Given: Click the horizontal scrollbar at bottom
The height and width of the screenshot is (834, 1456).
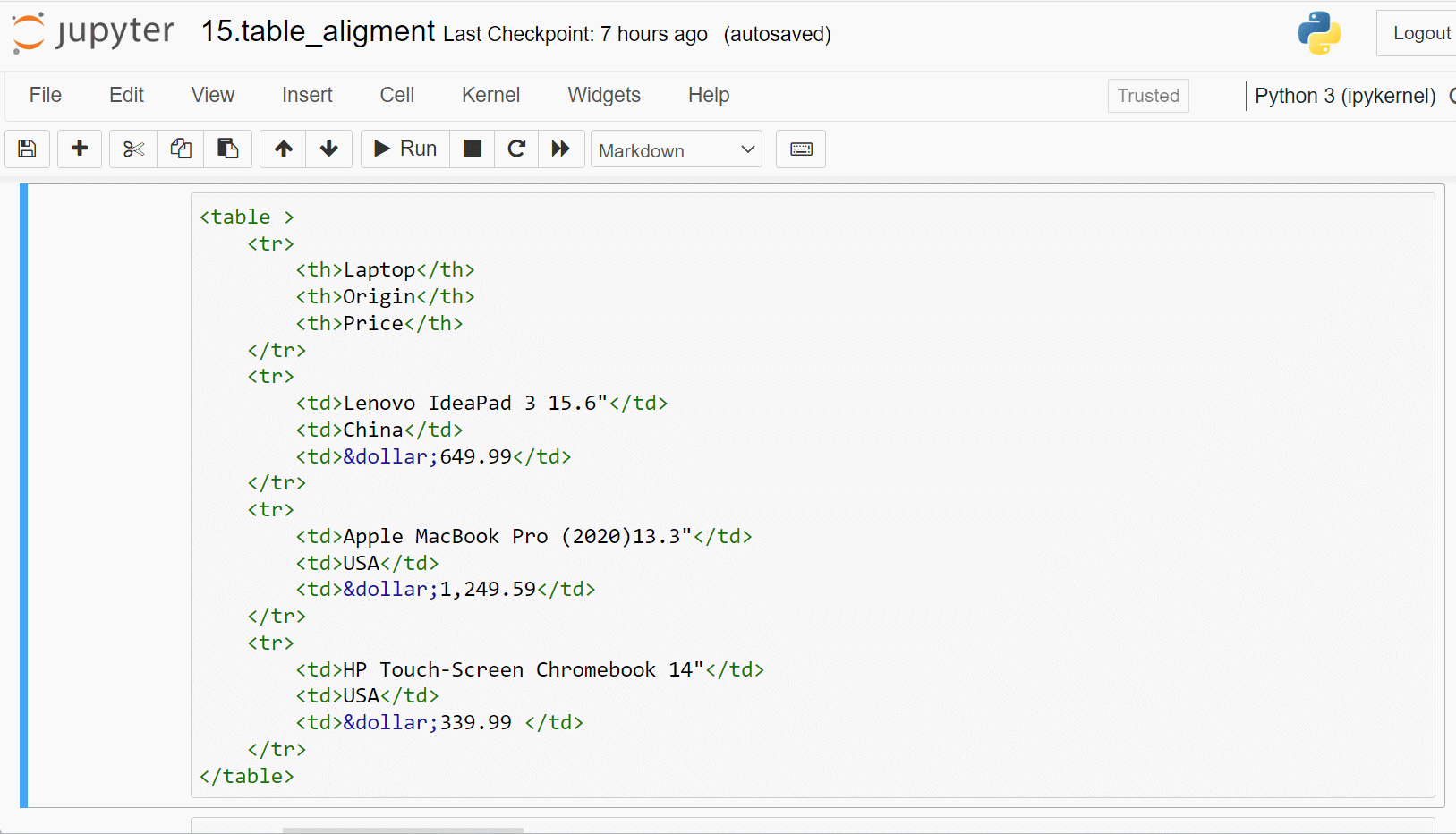Looking at the screenshot, I should pyautogui.click(x=403, y=830).
